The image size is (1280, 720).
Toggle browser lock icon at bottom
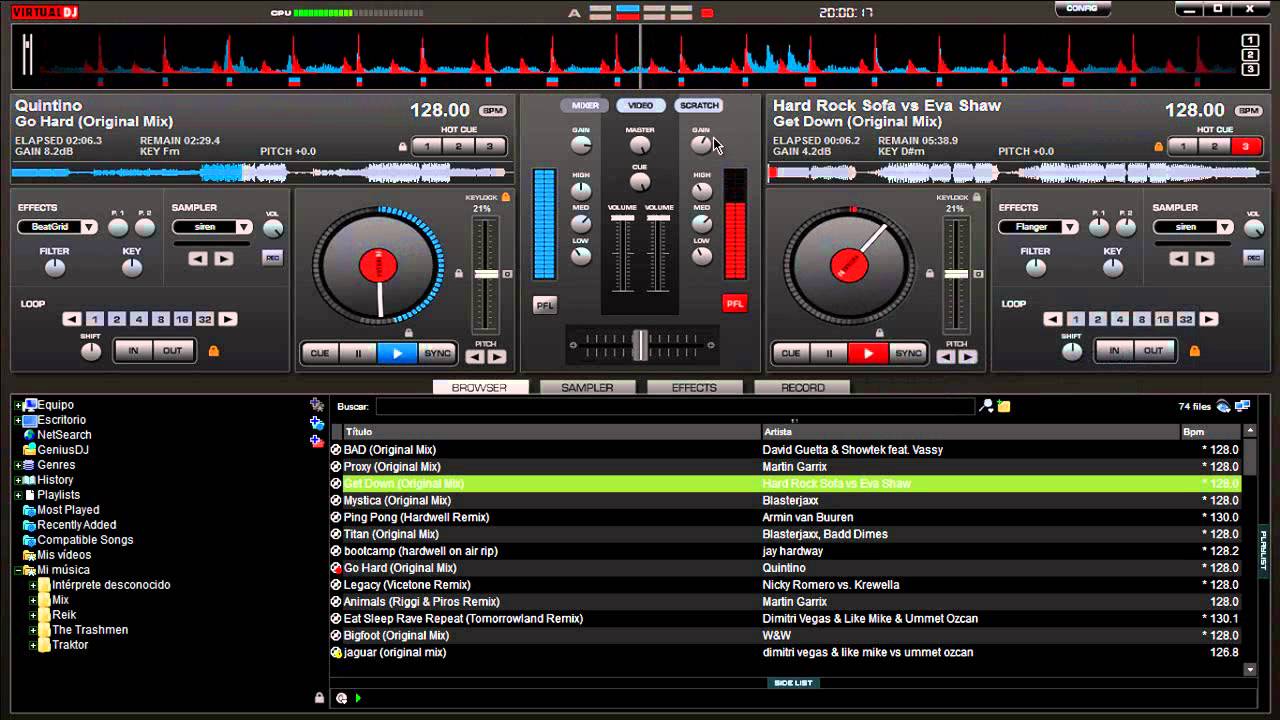point(319,698)
